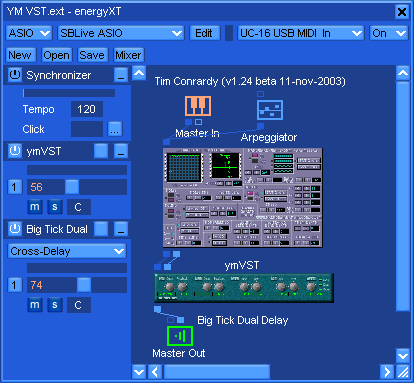Click the Master Out filled input connector
This screenshot has height=383, width=414.
point(180,320)
